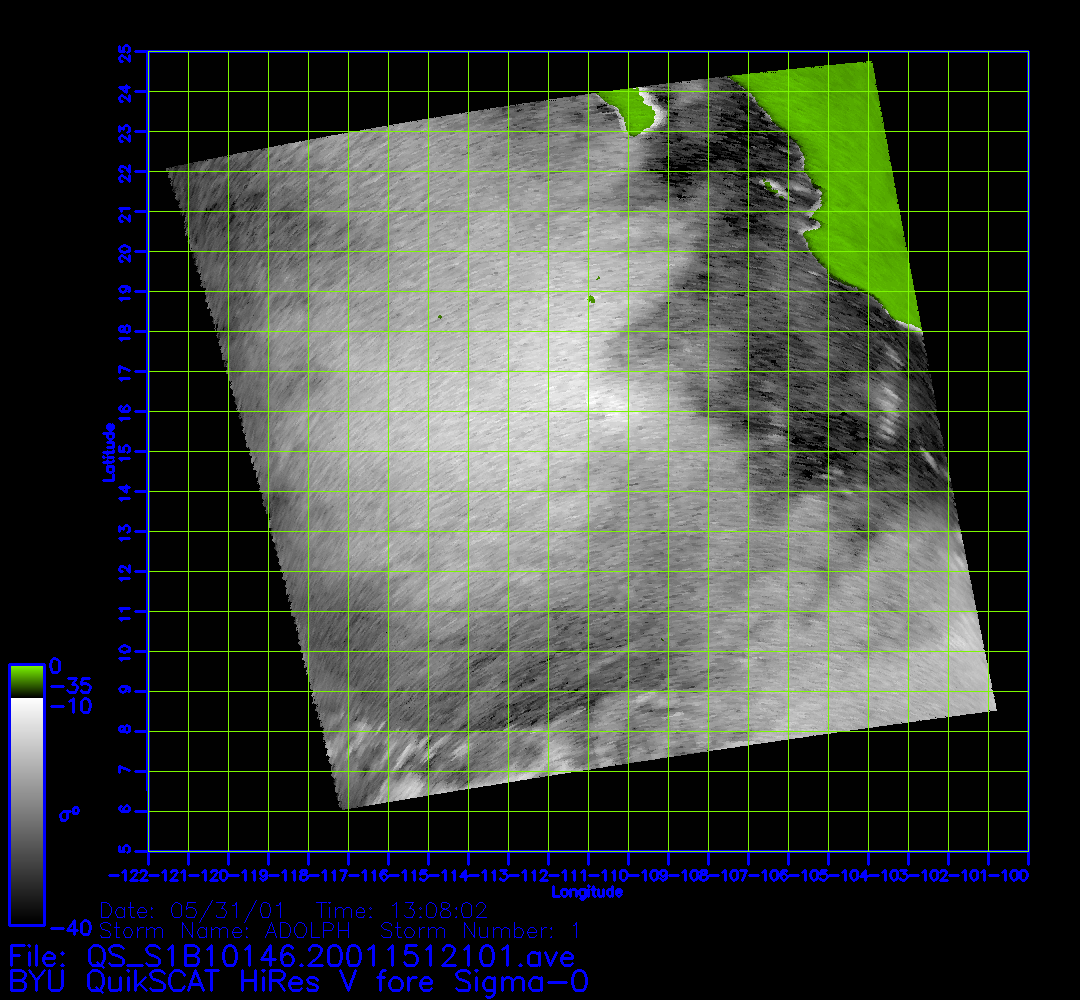Click the 'Storm Name: ADOLPH' text
Screen dimensions: 1080x1000
pyautogui.click(x=225, y=931)
